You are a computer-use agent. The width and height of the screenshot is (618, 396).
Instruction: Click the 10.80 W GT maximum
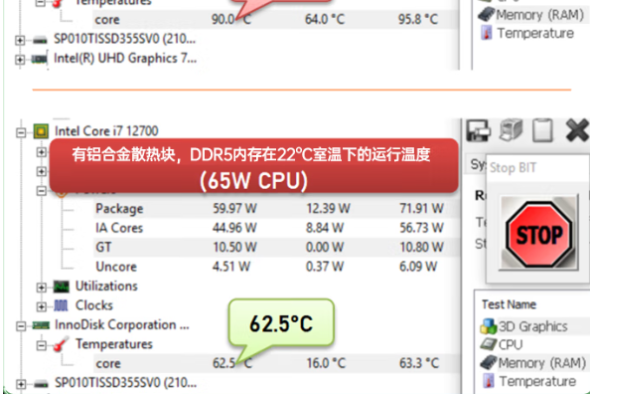(x=422, y=247)
